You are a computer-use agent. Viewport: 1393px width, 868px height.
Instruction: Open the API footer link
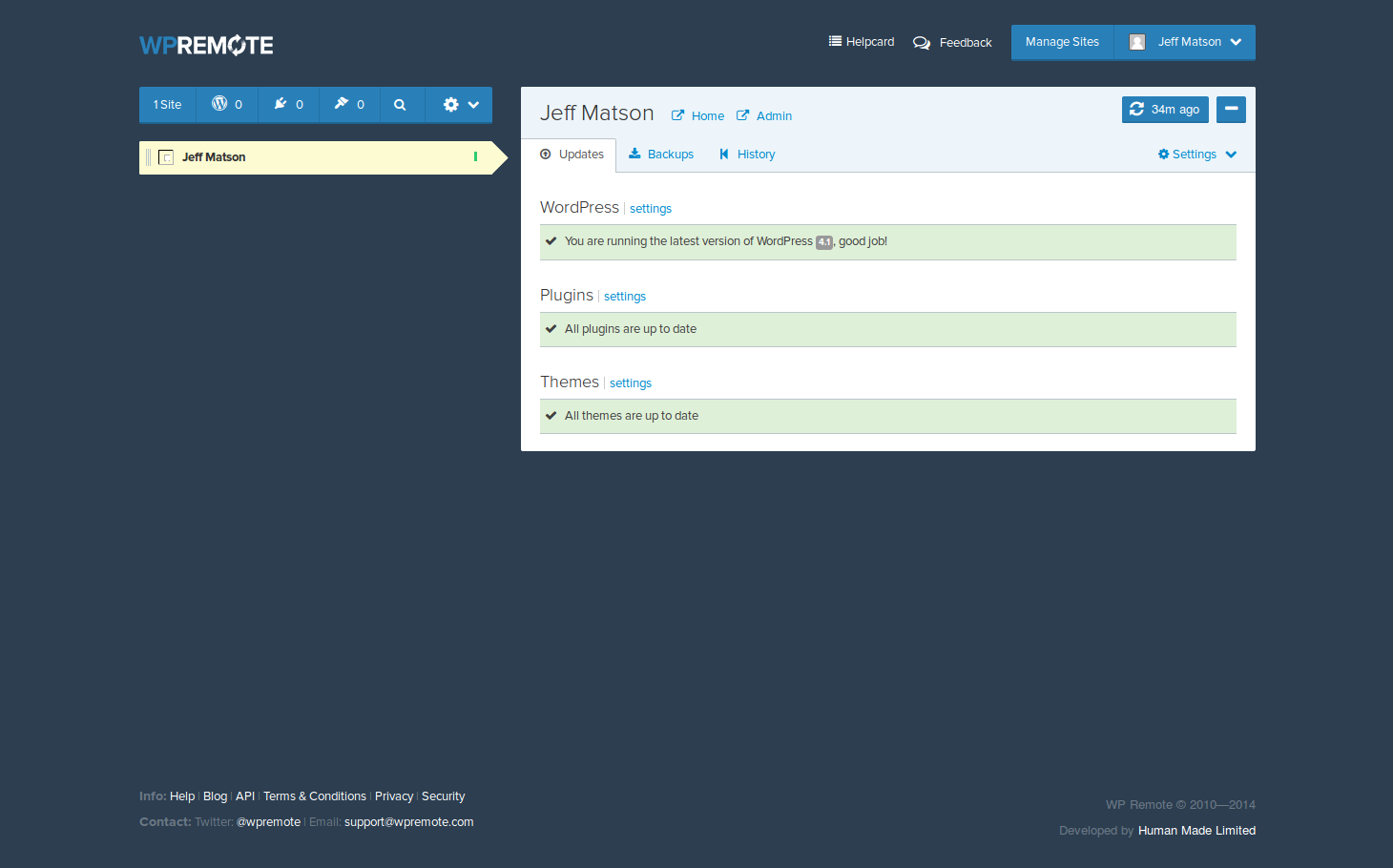click(x=245, y=796)
